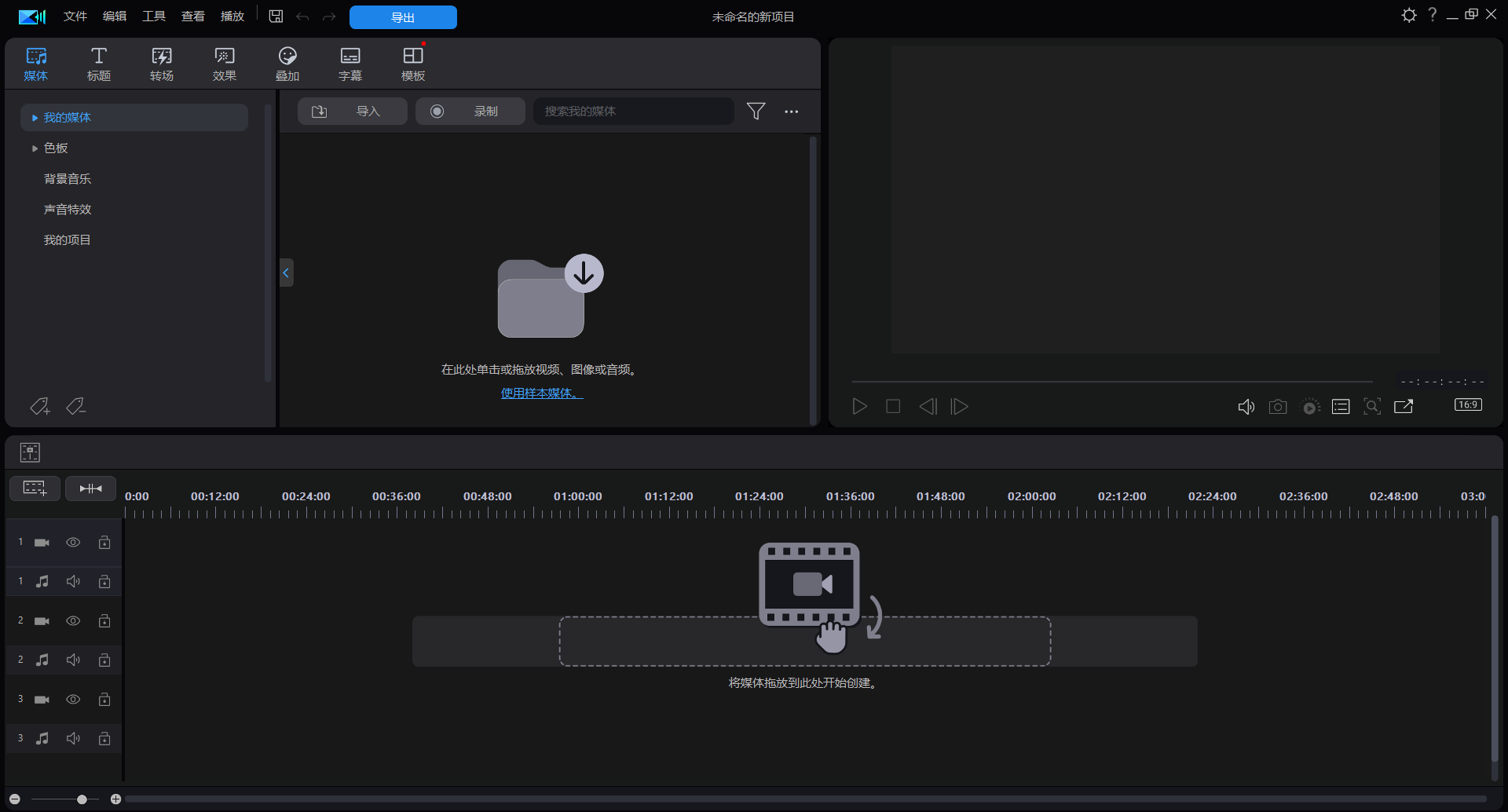Undock the preview window
This screenshot has width=1508, height=812.
(x=1404, y=406)
